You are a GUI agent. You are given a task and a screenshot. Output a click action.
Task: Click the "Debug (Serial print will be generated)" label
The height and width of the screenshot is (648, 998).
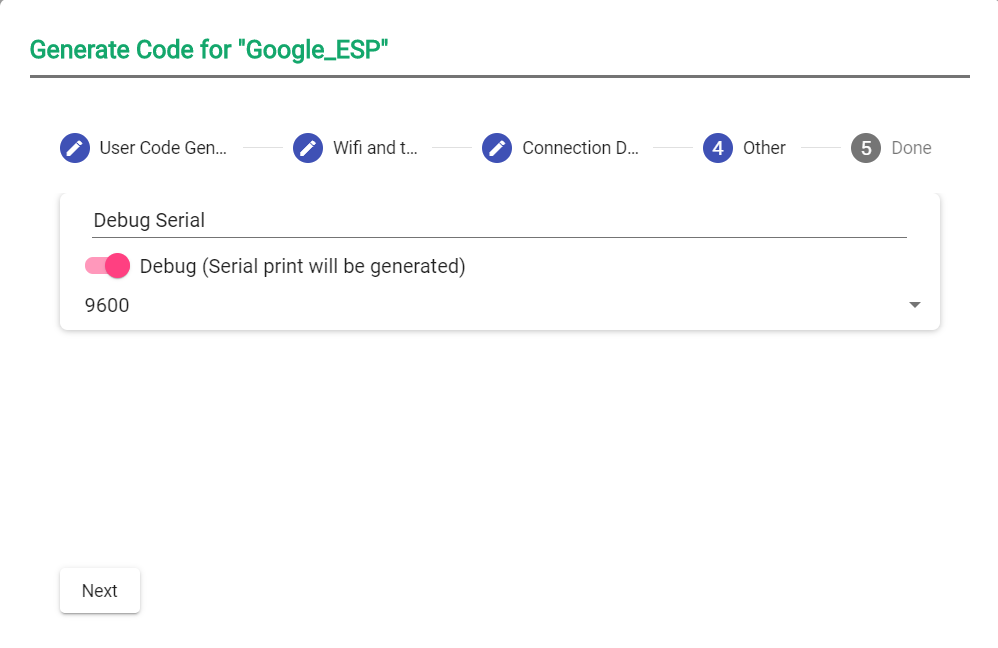[302, 267]
